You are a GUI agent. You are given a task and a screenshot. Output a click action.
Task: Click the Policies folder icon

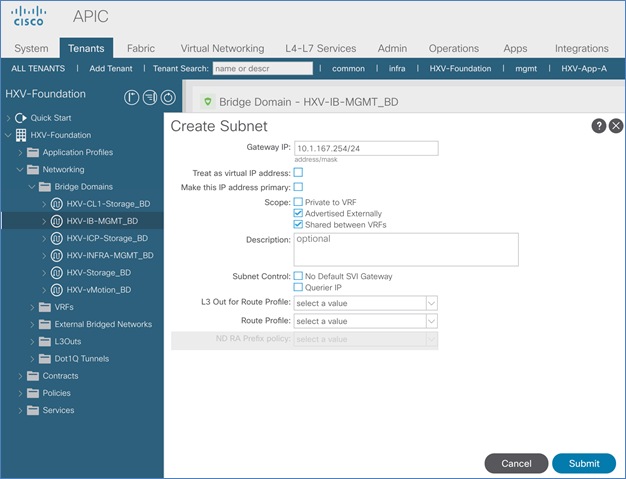pyautogui.click(x=33, y=393)
